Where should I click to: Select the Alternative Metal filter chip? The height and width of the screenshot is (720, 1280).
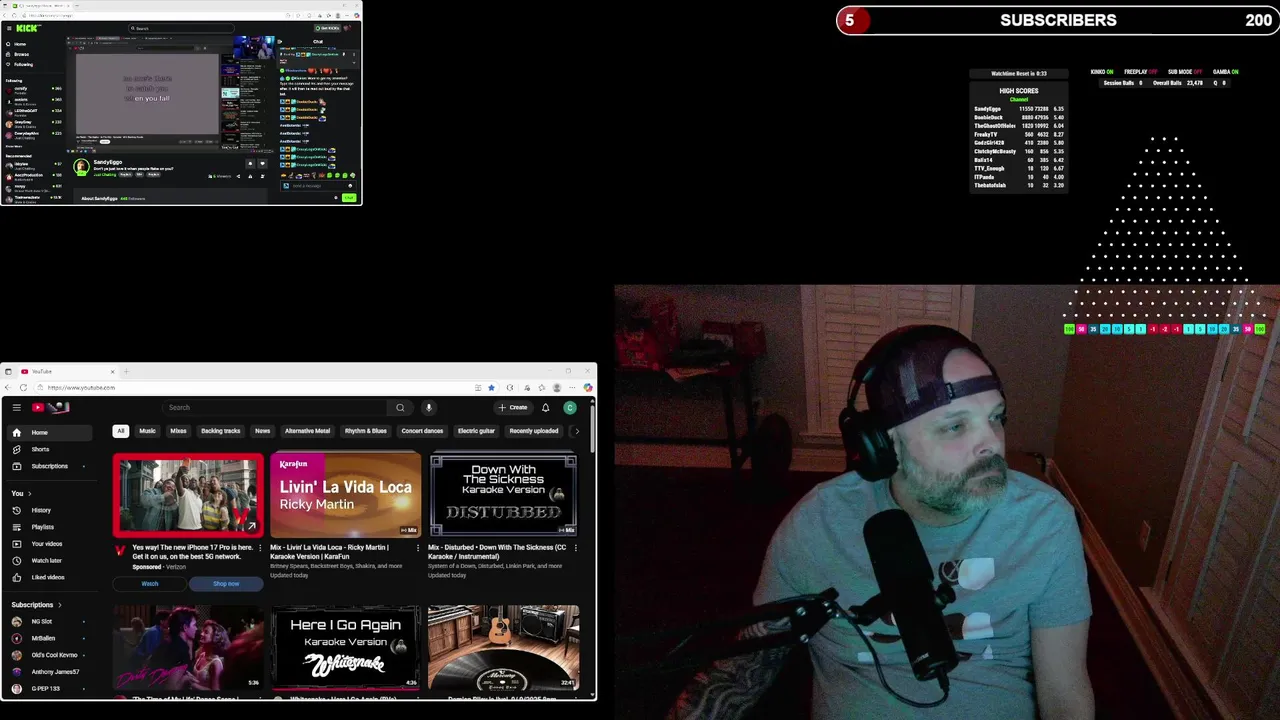coord(307,431)
